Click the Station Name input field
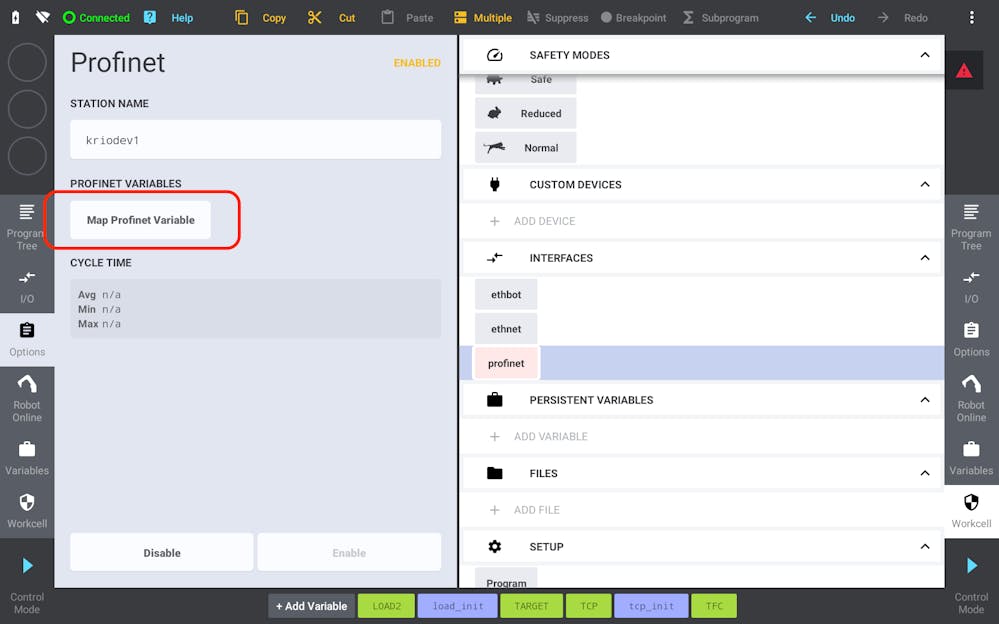The width and height of the screenshot is (999, 624). [x=255, y=140]
